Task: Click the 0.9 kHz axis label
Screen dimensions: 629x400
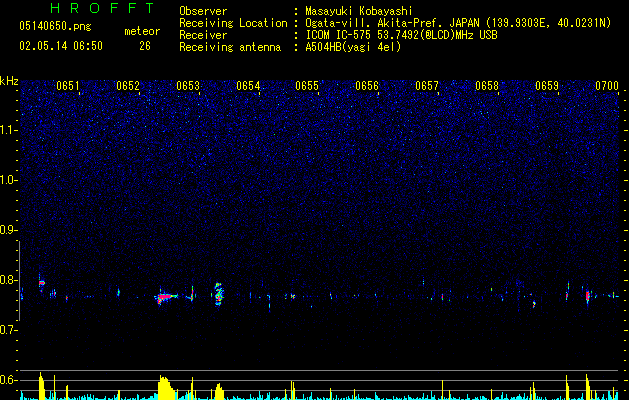Action: pyautogui.click(x=9, y=230)
